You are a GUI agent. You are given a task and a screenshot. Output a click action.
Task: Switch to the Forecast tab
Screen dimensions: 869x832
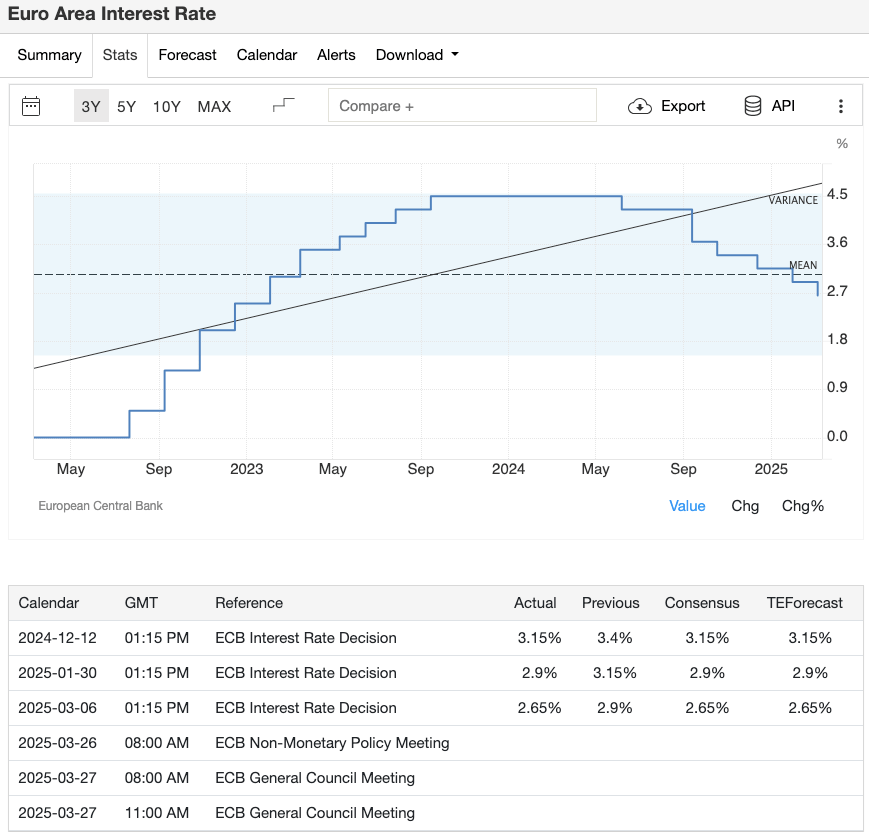(x=187, y=55)
